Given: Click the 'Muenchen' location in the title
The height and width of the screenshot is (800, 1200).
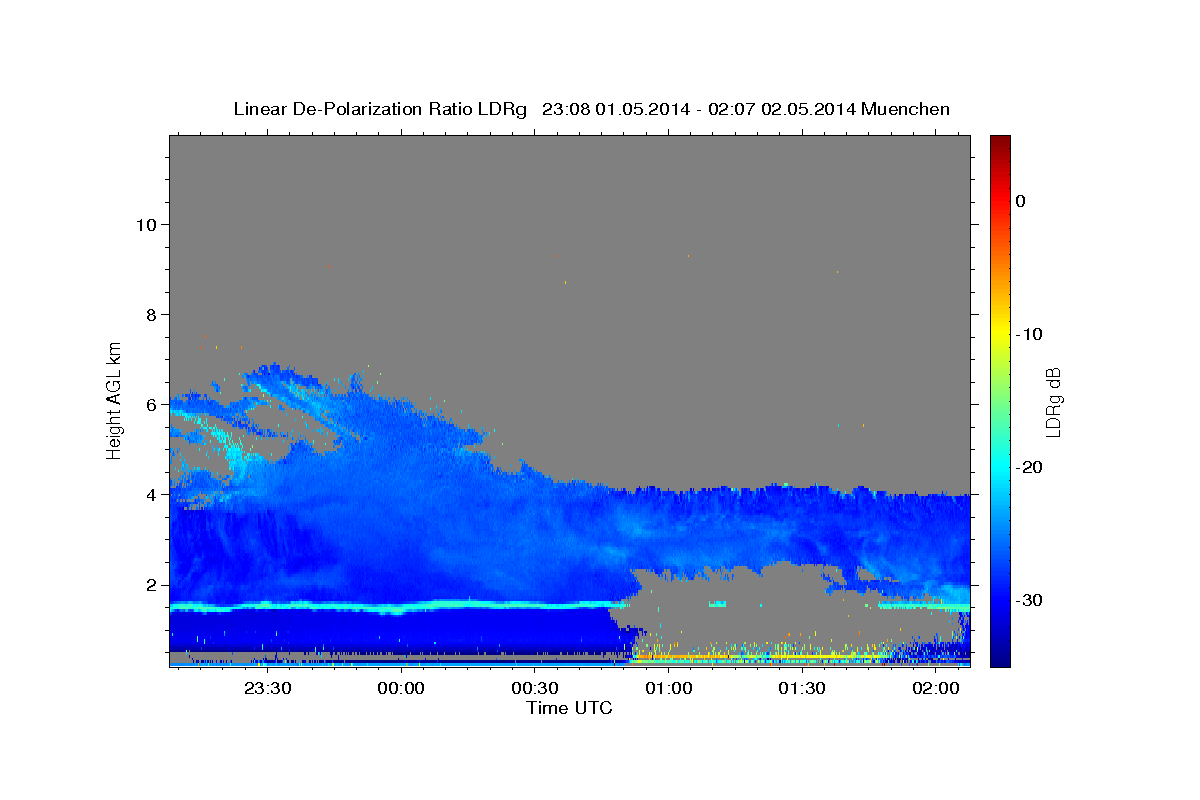Looking at the screenshot, I should click(905, 109).
